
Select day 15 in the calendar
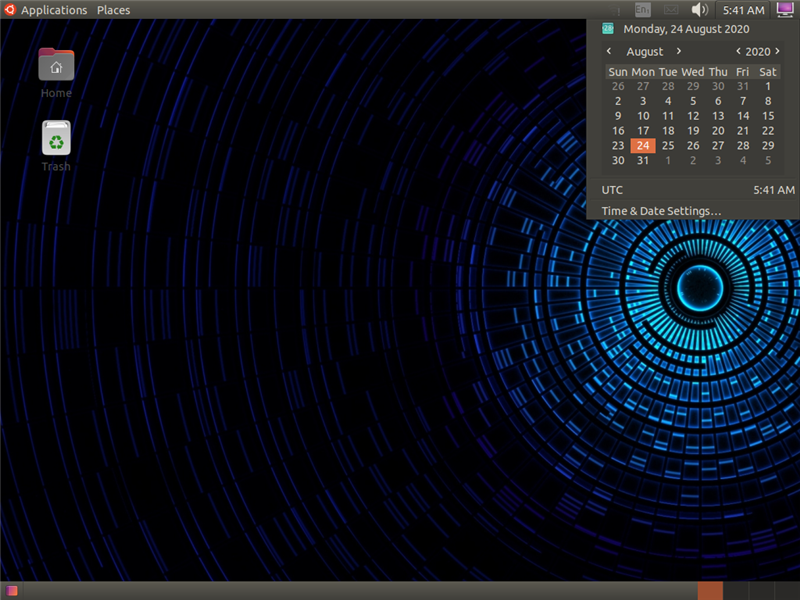pos(768,116)
